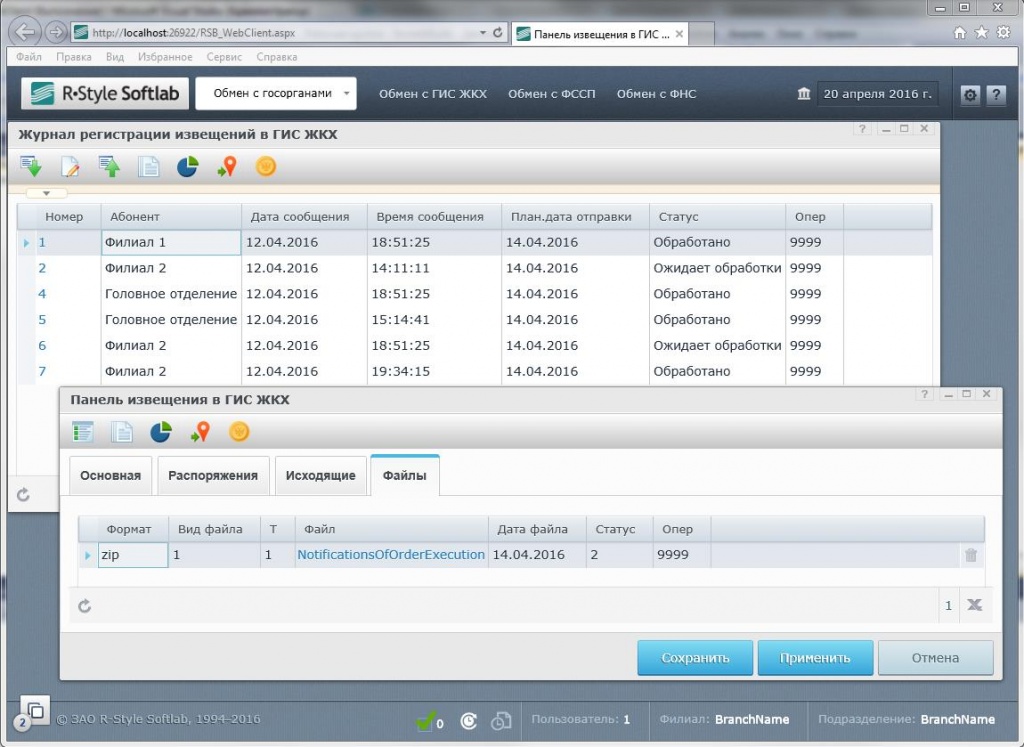Image resolution: width=1024 pixels, height=747 pixels.
Task: Click the 'Сохранить' button
Action: [x=694, y=658]
